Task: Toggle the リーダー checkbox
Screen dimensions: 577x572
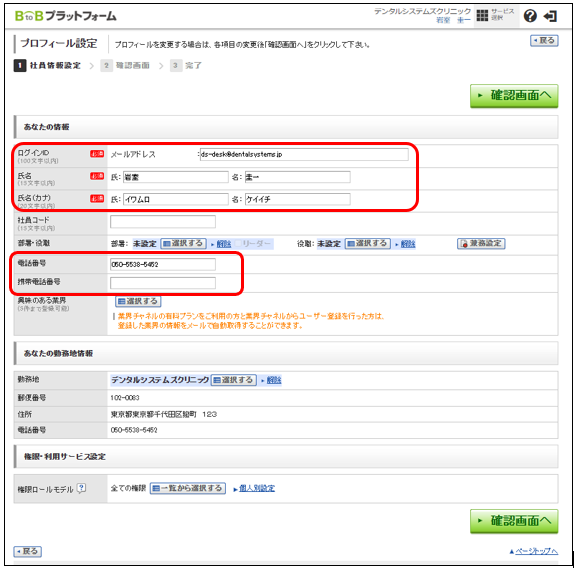Action: tap(238, 244)
